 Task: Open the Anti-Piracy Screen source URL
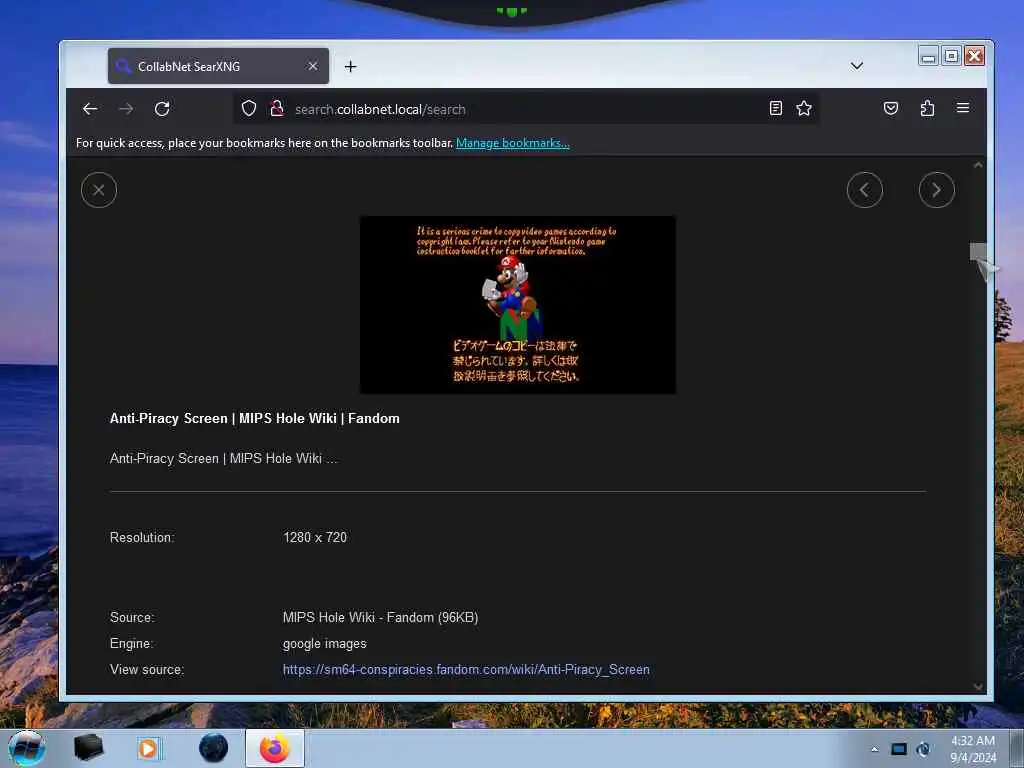coord(466,669)
